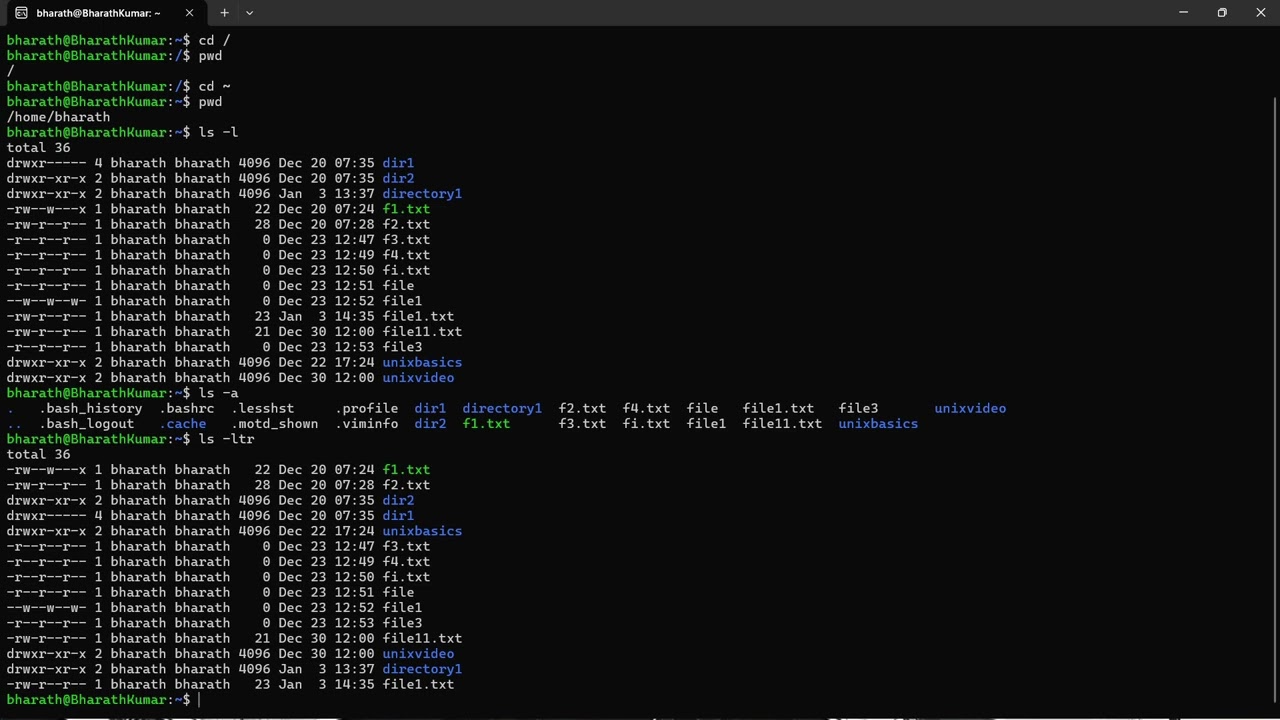Click '--w--w--w-' permissions in ls -l listing

46,301
